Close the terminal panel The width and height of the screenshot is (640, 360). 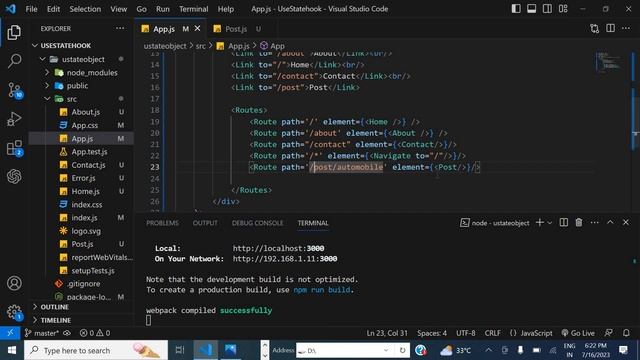click(x=626, y=222)
